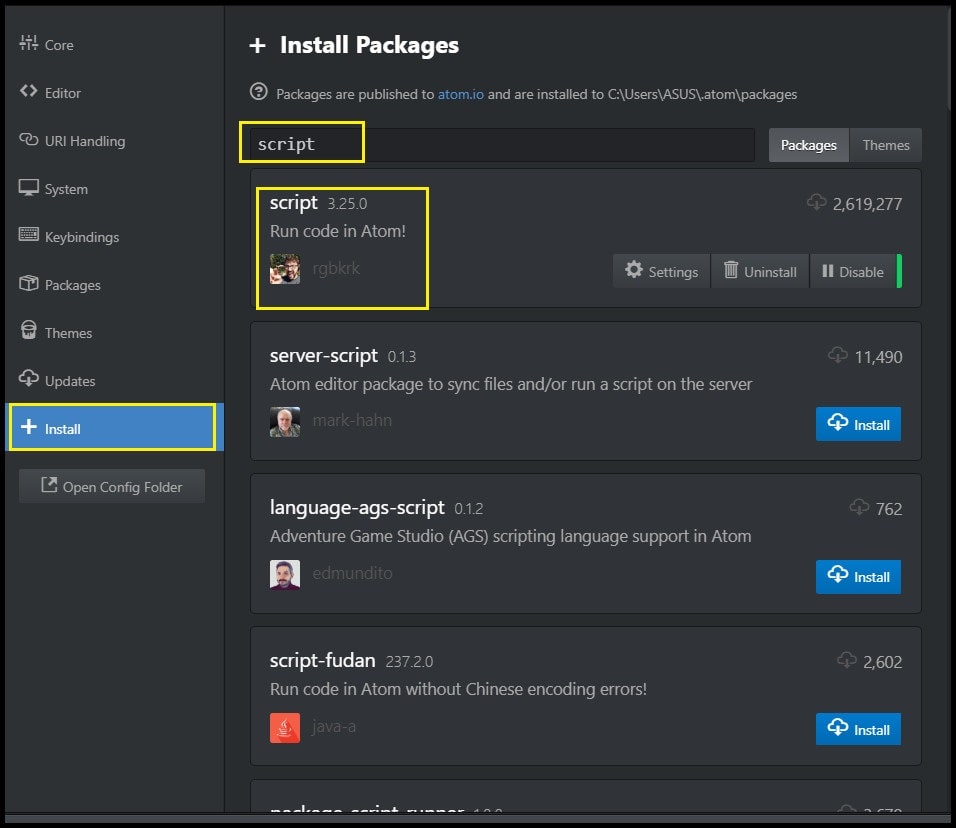Open the Install section in sidebar

click(x=112, y=428)
